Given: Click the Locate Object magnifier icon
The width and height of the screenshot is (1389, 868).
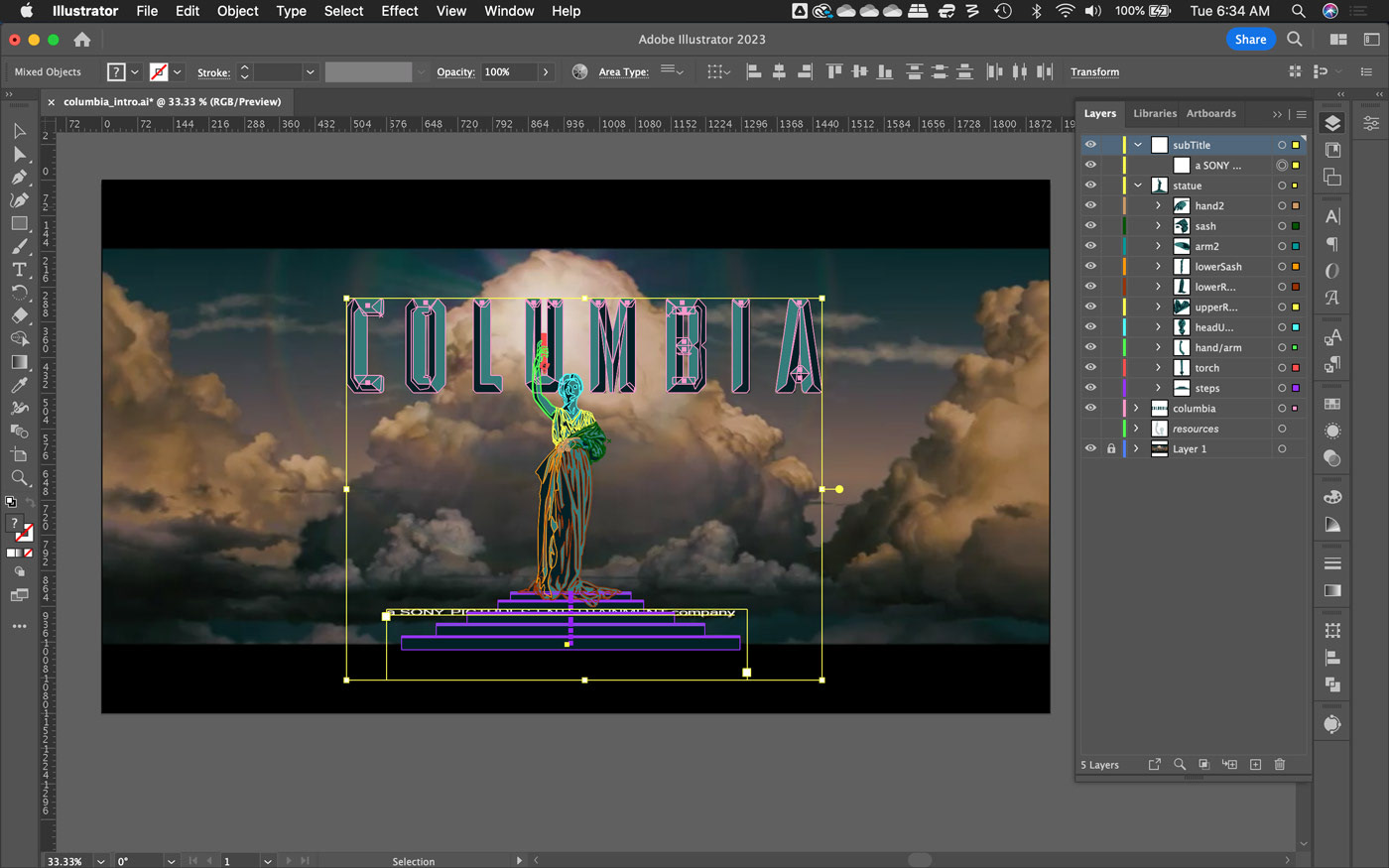Looking at the screenshot, I should click(1180, 765).
